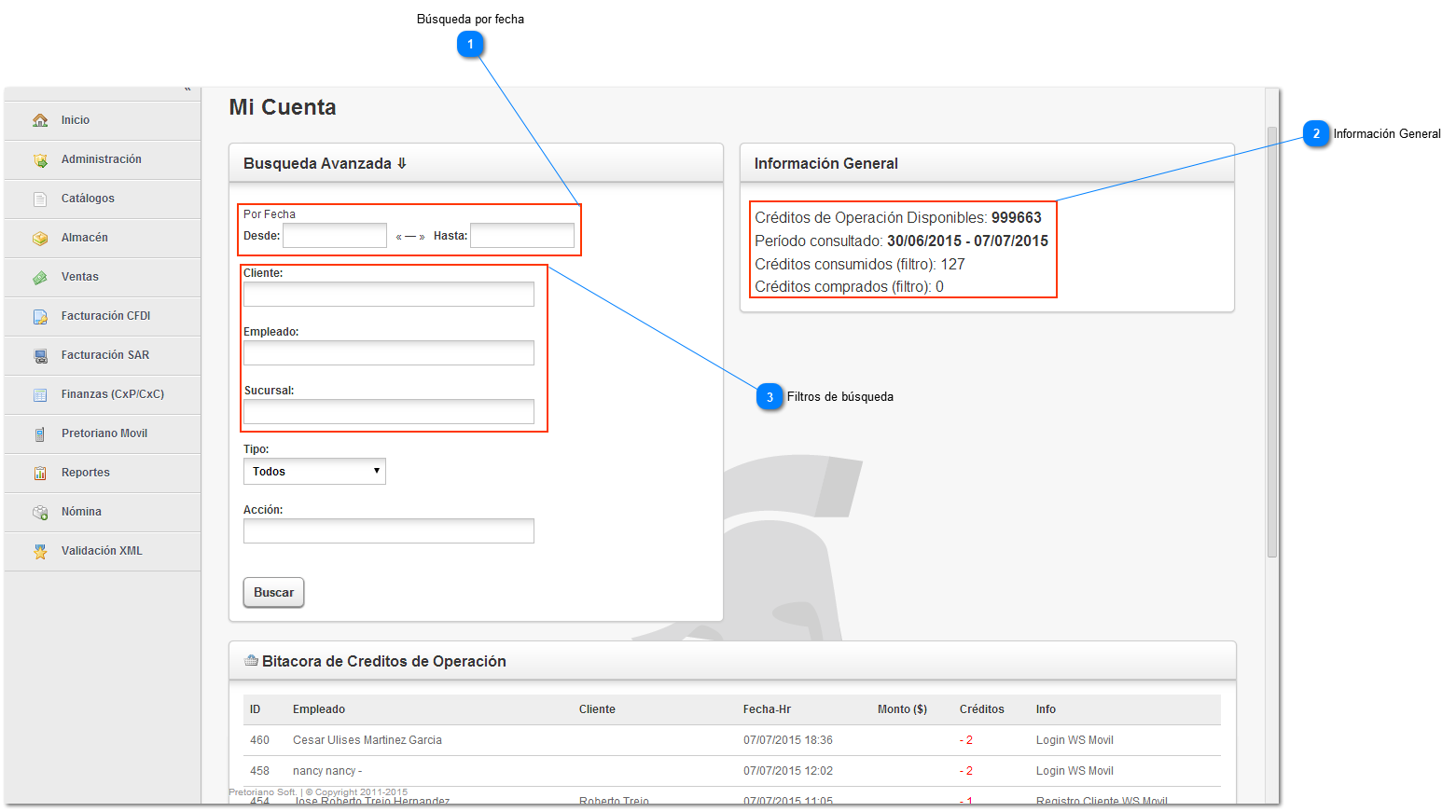1456x812 pixels.
Task: Select the nancy nancy - employee cell
Action: point(327,771)
